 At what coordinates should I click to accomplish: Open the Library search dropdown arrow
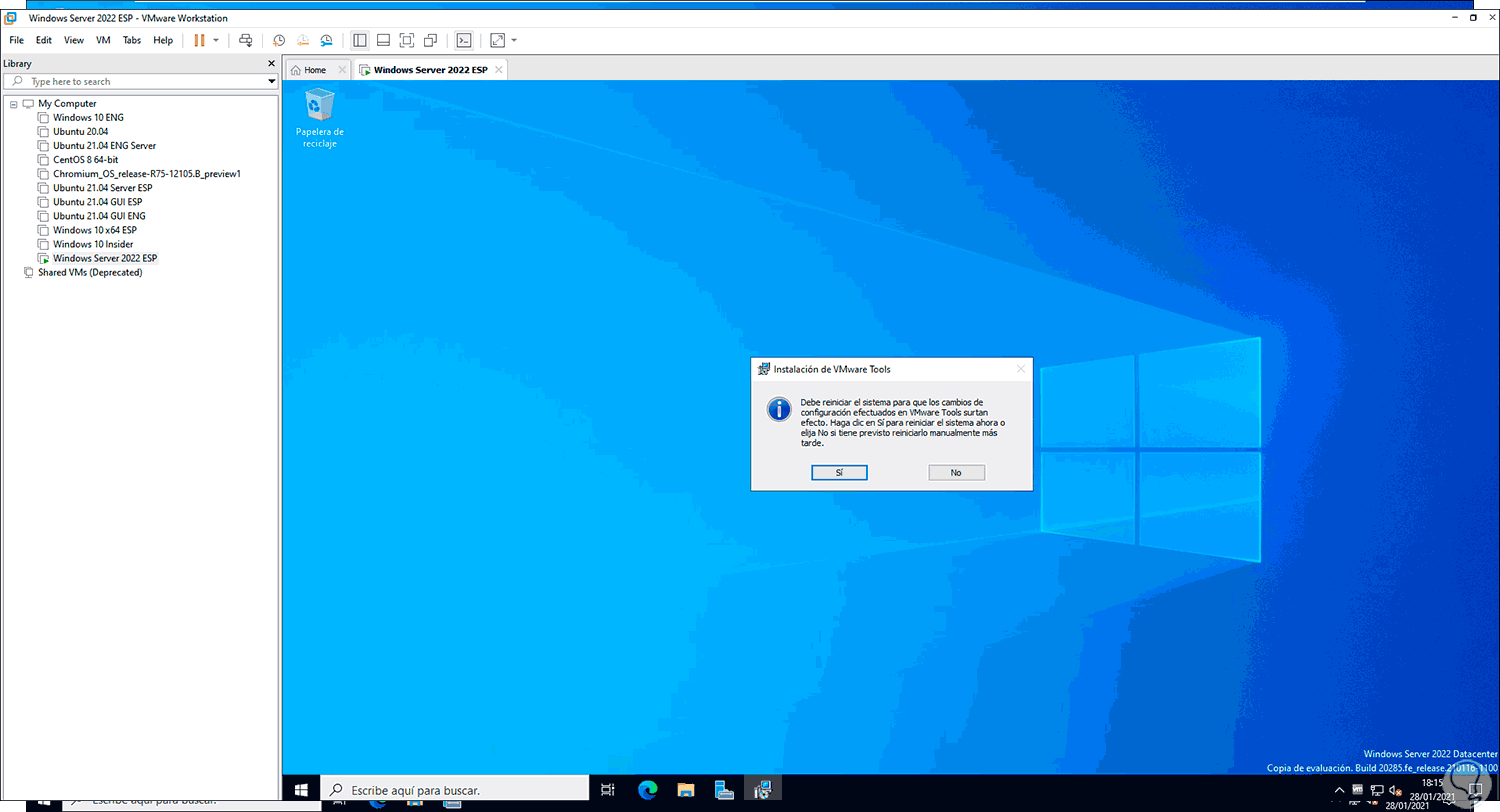tap(271, 81)
